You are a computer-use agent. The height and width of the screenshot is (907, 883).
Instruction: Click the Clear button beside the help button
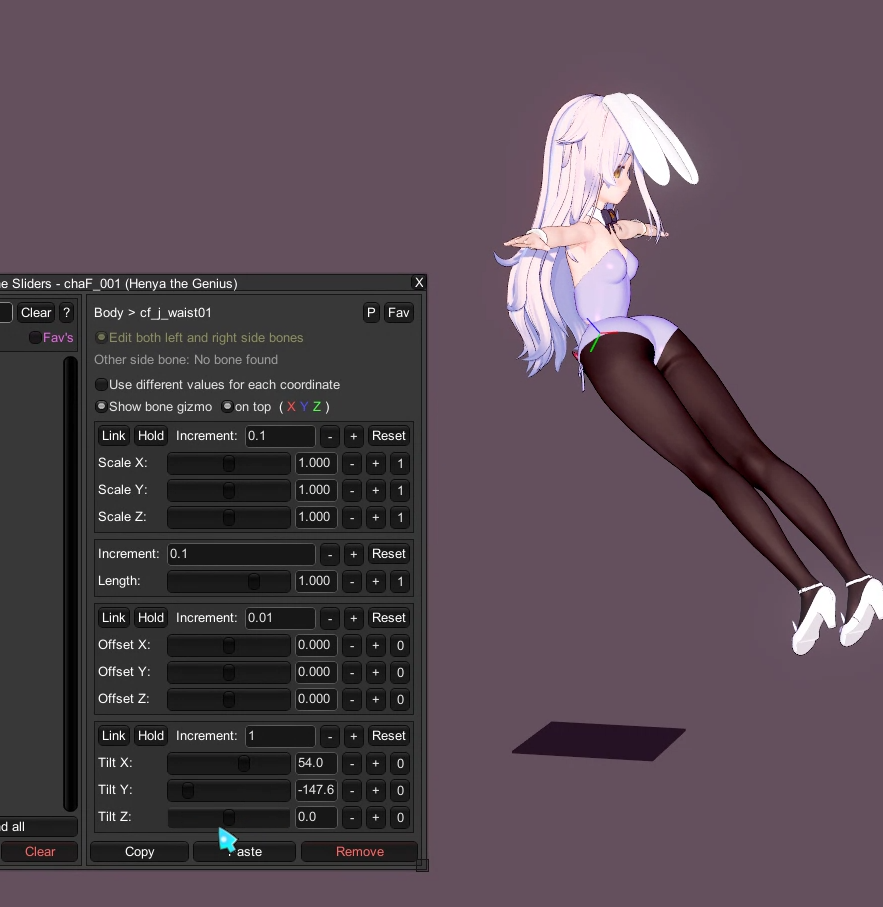(36, 313)
